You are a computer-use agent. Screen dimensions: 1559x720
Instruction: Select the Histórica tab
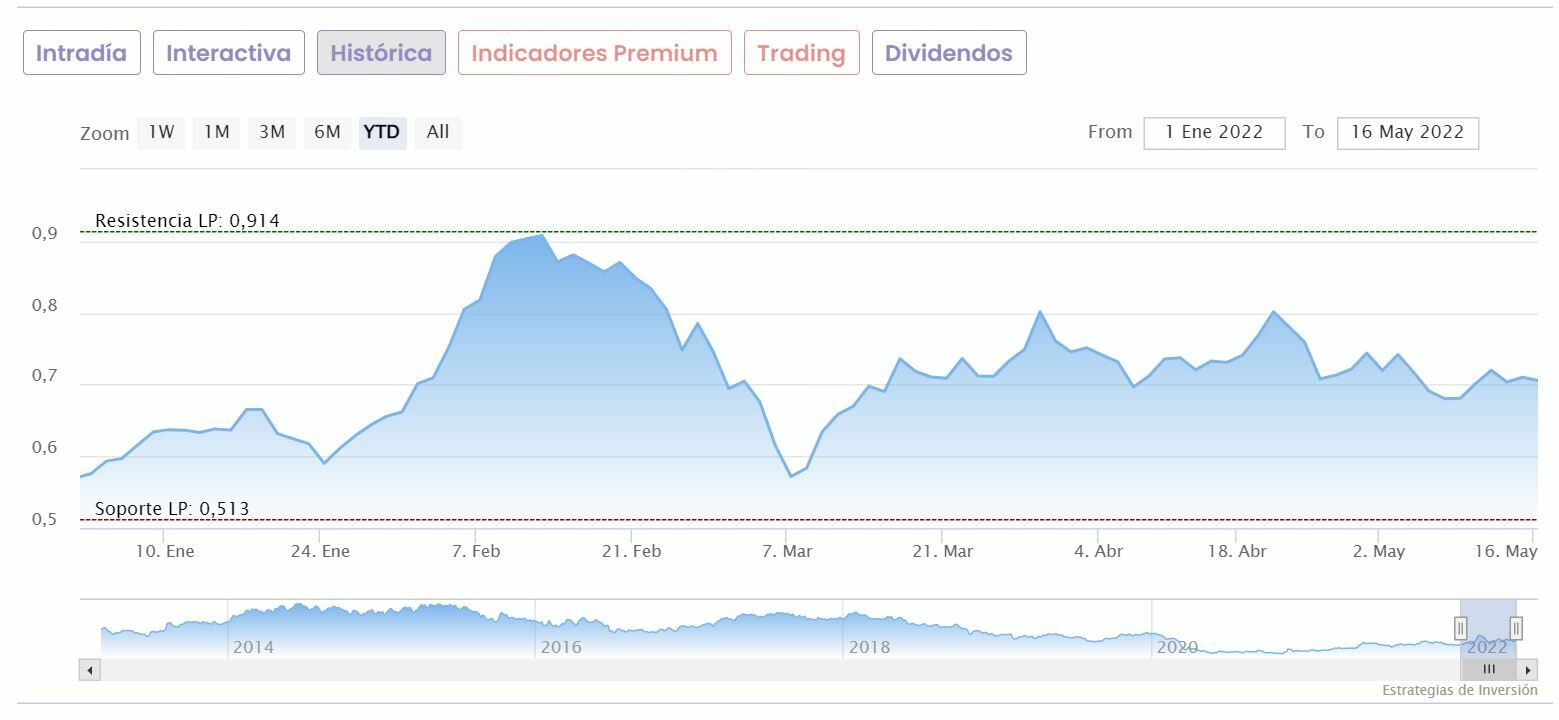point(381,53)
